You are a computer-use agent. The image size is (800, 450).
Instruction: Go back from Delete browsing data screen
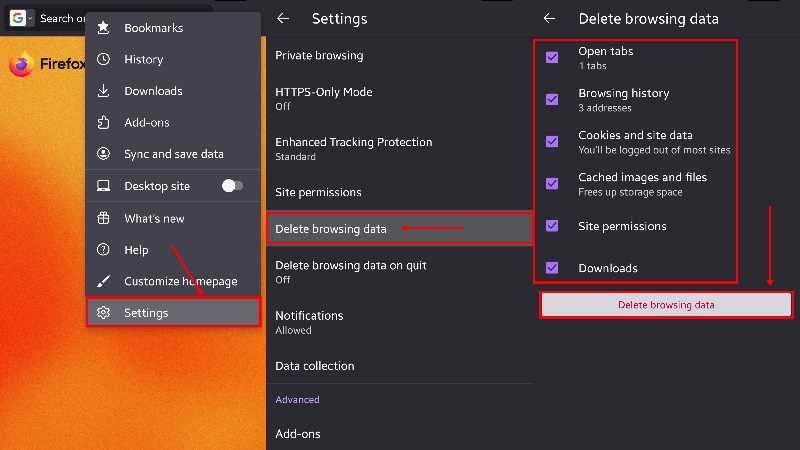(549, 18)
